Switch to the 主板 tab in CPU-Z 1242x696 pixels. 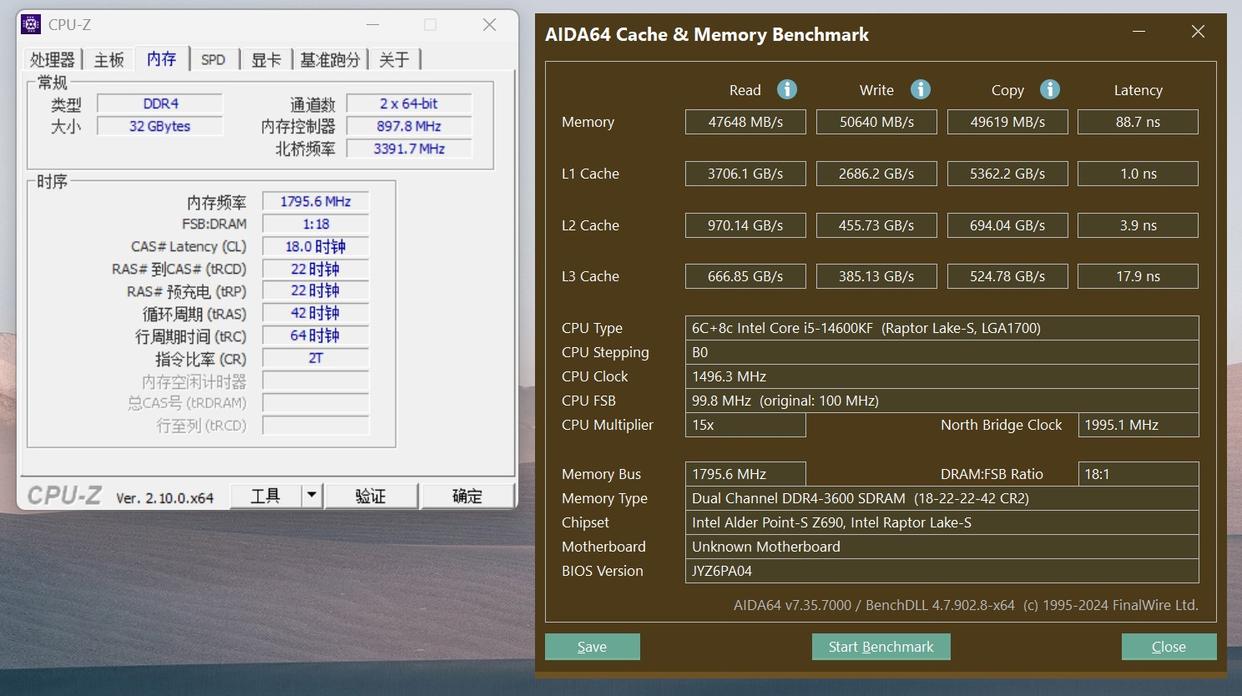click(x=109, y=60)
